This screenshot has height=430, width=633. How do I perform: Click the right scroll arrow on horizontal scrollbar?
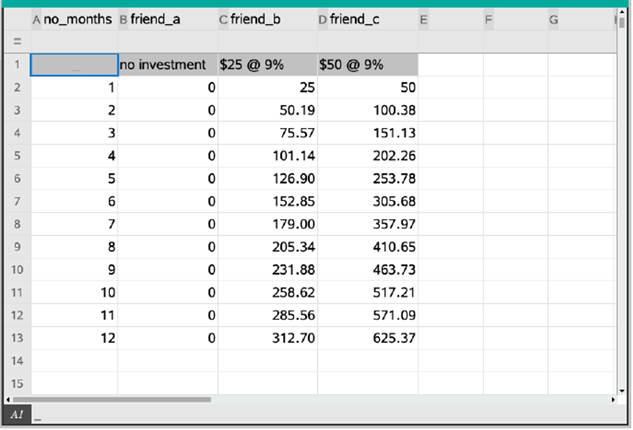[612, 399]
